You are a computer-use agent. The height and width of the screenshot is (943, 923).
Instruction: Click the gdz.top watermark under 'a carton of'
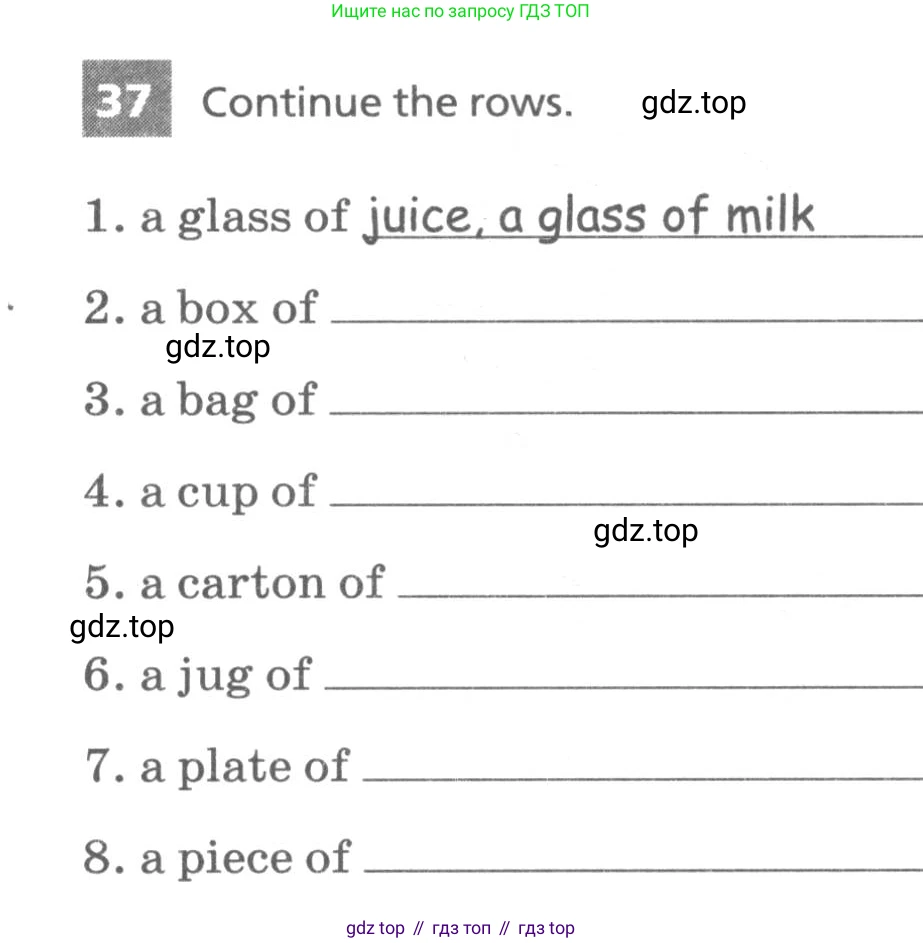122,627
